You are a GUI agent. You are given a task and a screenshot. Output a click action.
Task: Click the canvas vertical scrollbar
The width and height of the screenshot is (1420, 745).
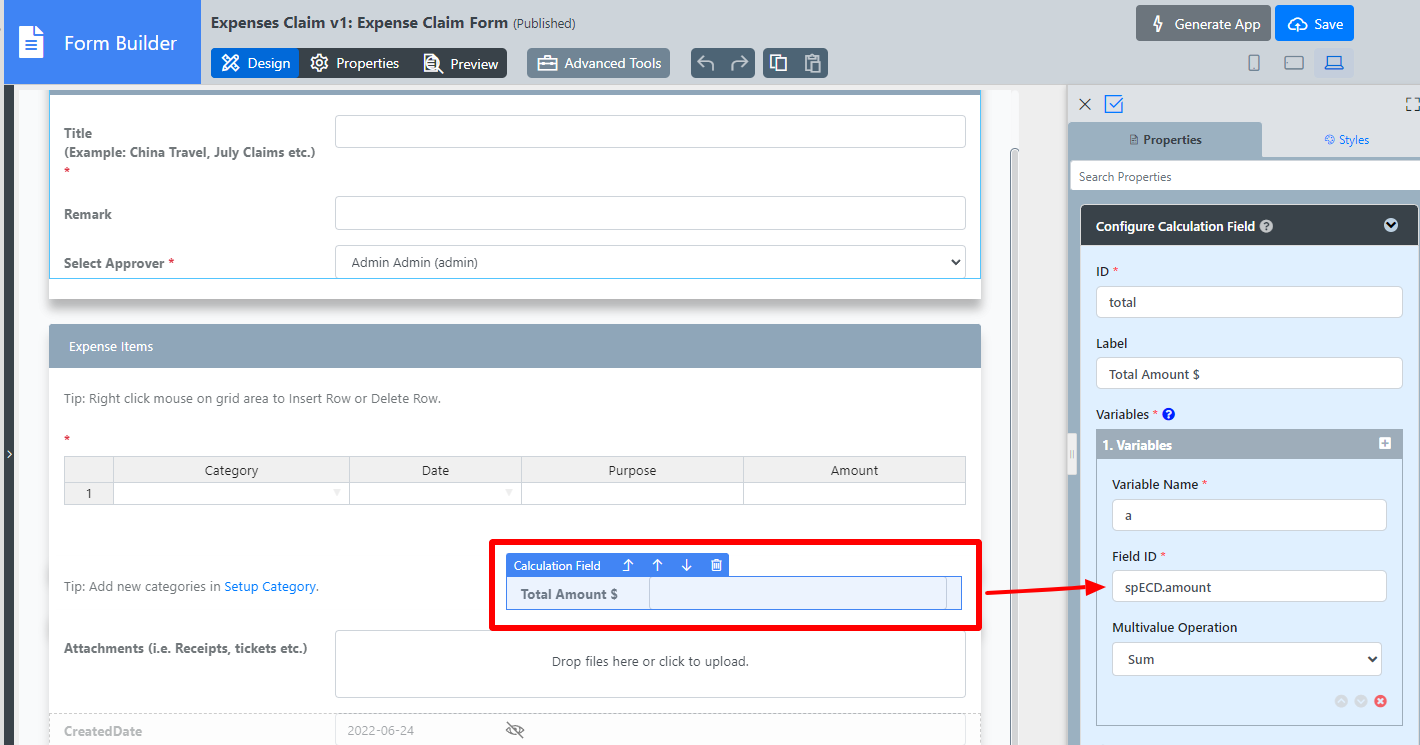[x=1014, y=400]
